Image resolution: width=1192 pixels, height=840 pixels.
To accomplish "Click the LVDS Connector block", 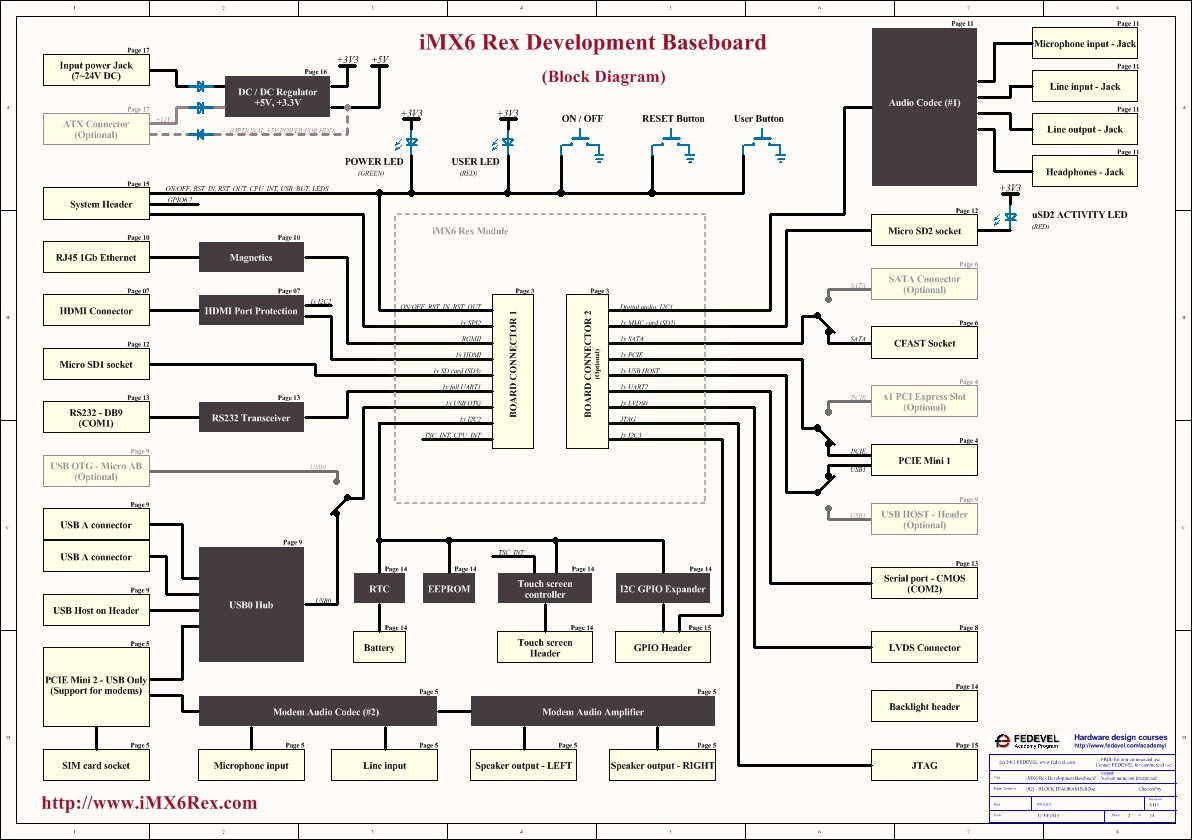I will [x=924, y=648].
